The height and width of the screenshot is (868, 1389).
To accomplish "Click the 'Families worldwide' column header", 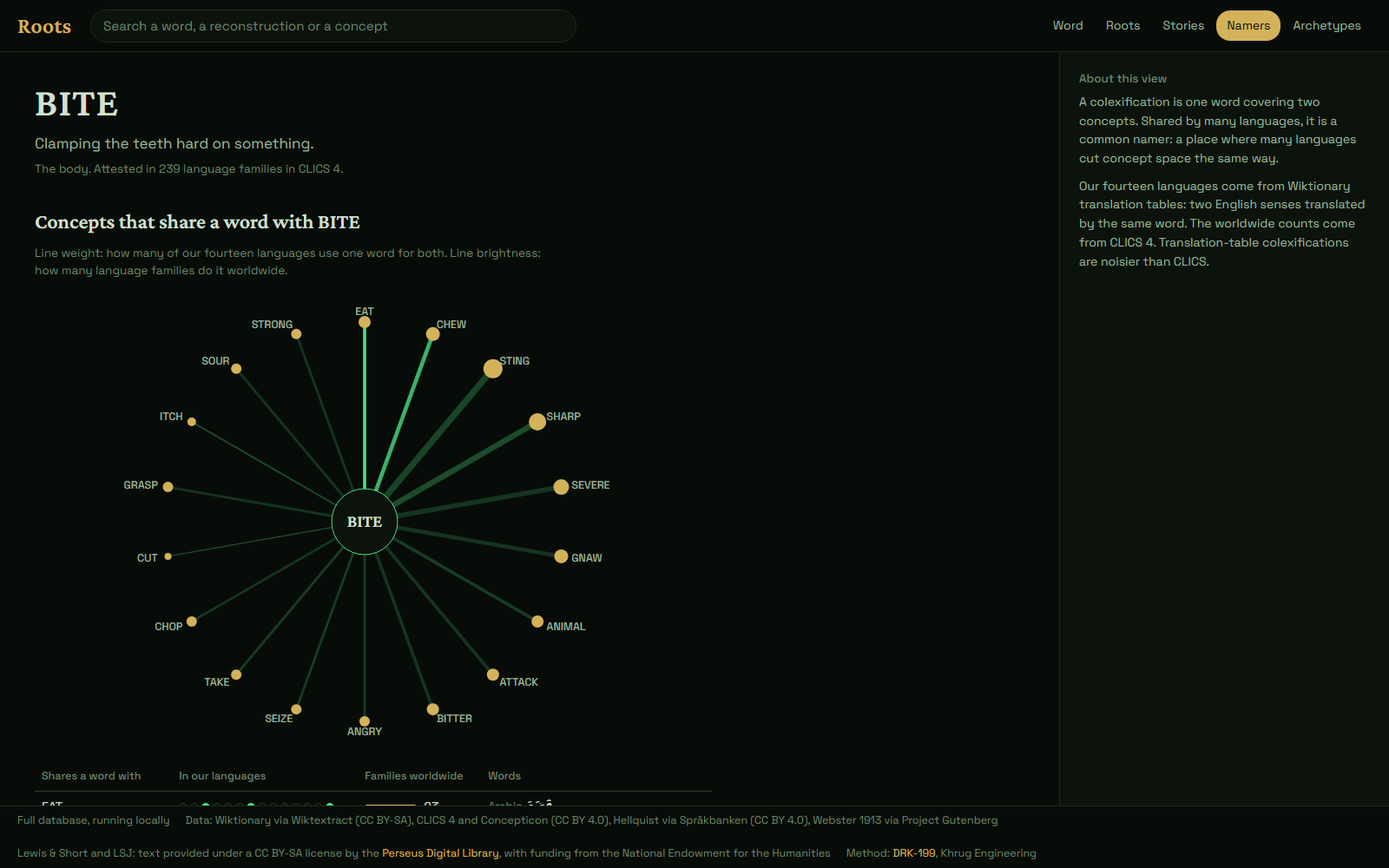I will coord(414,776).
